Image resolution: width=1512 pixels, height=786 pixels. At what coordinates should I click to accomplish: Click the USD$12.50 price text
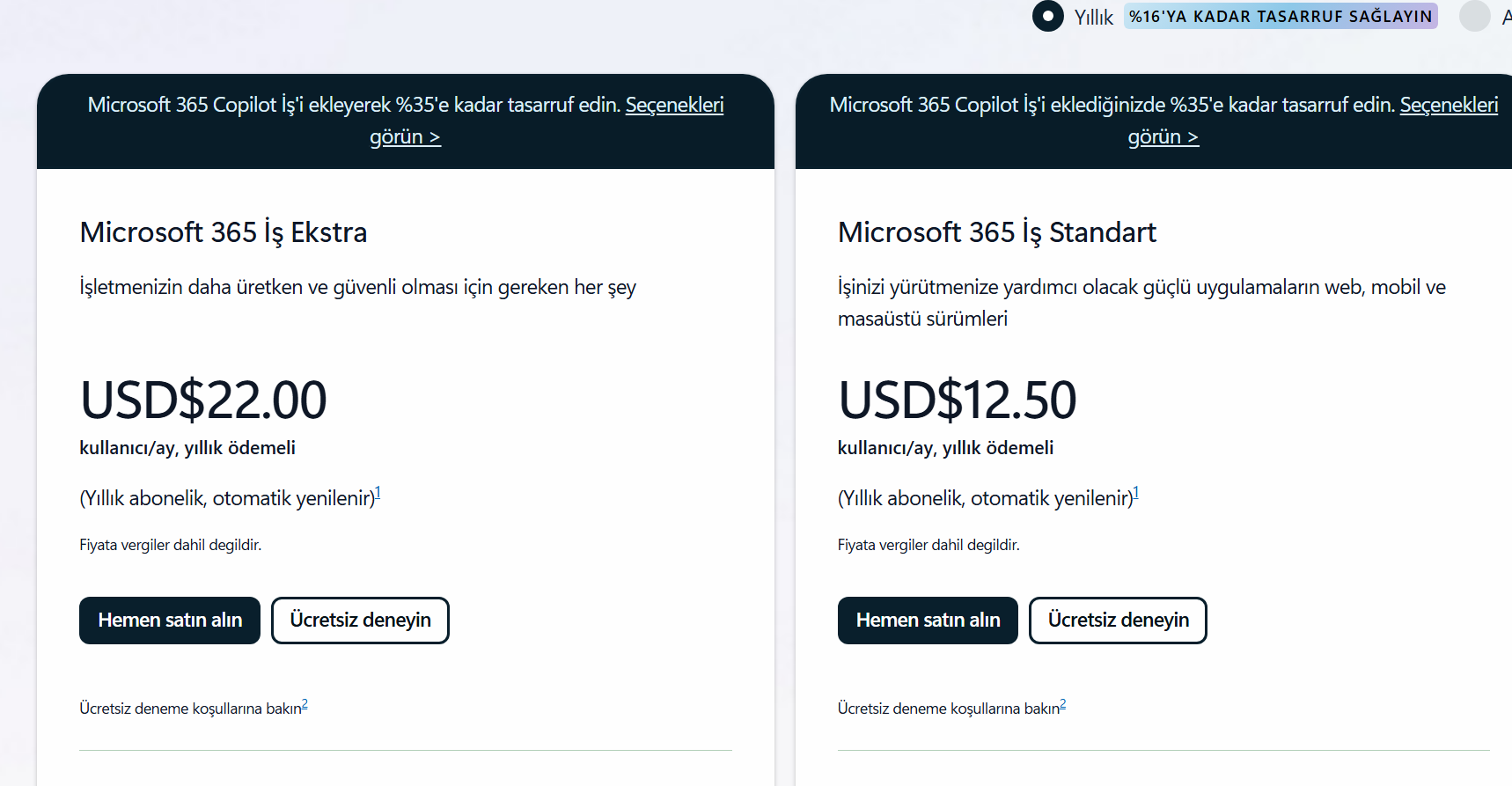(x=958, y=400)
